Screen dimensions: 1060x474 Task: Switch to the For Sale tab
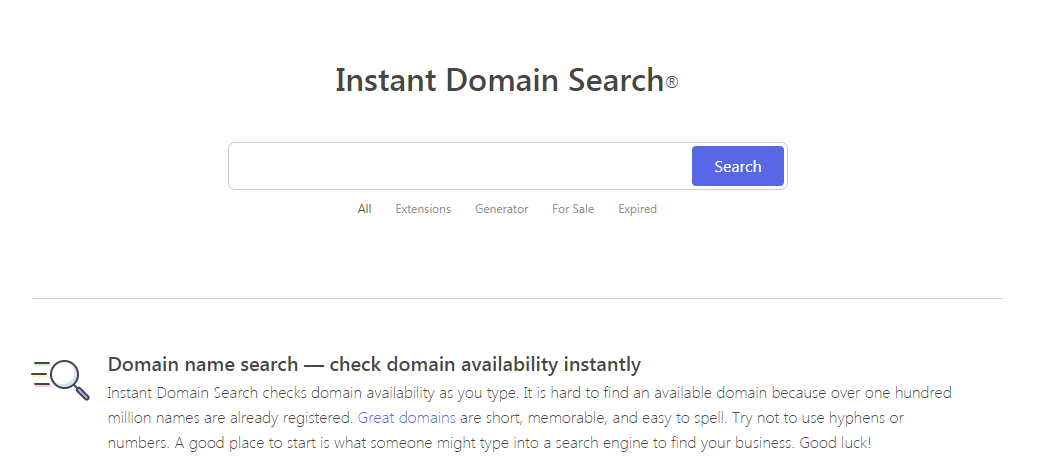pyautogui.click(x=573, y=209)
